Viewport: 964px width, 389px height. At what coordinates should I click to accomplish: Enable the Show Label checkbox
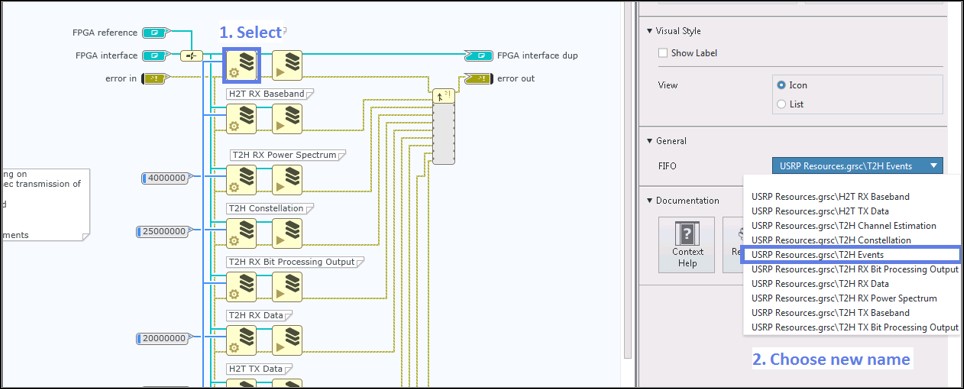point(663,53)
